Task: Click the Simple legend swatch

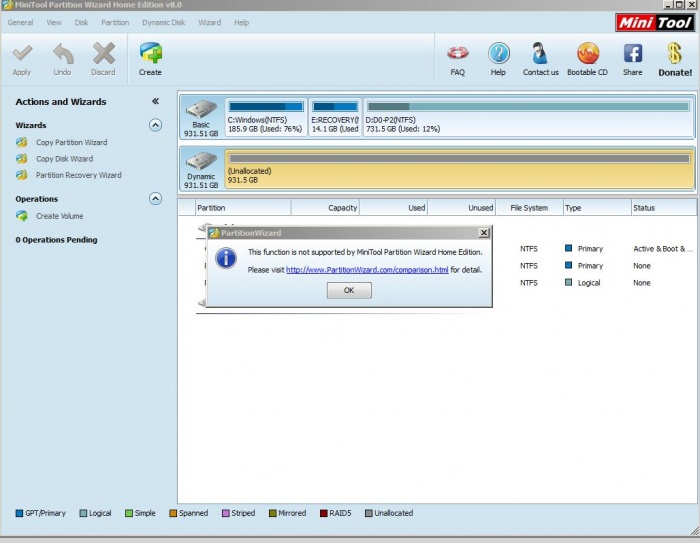Action: coord(129,513)
